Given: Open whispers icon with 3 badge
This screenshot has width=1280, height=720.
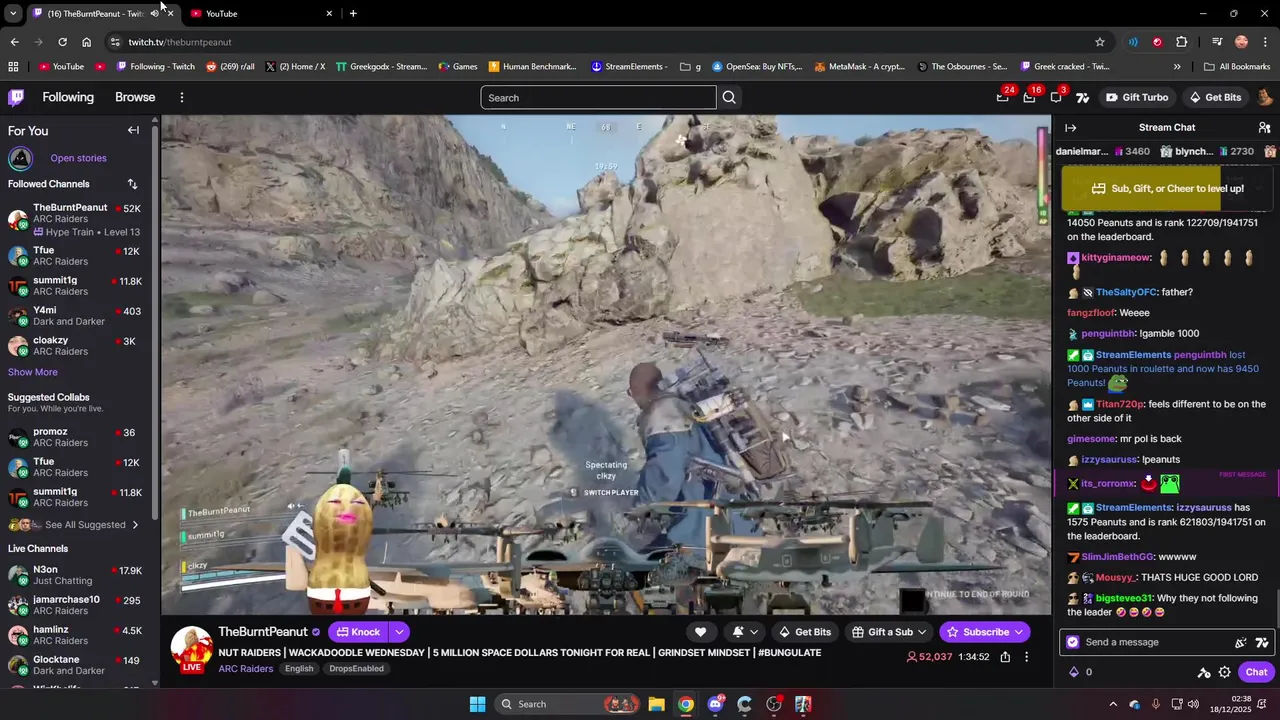Looking at the screenshot, I should pos(1056,97).
